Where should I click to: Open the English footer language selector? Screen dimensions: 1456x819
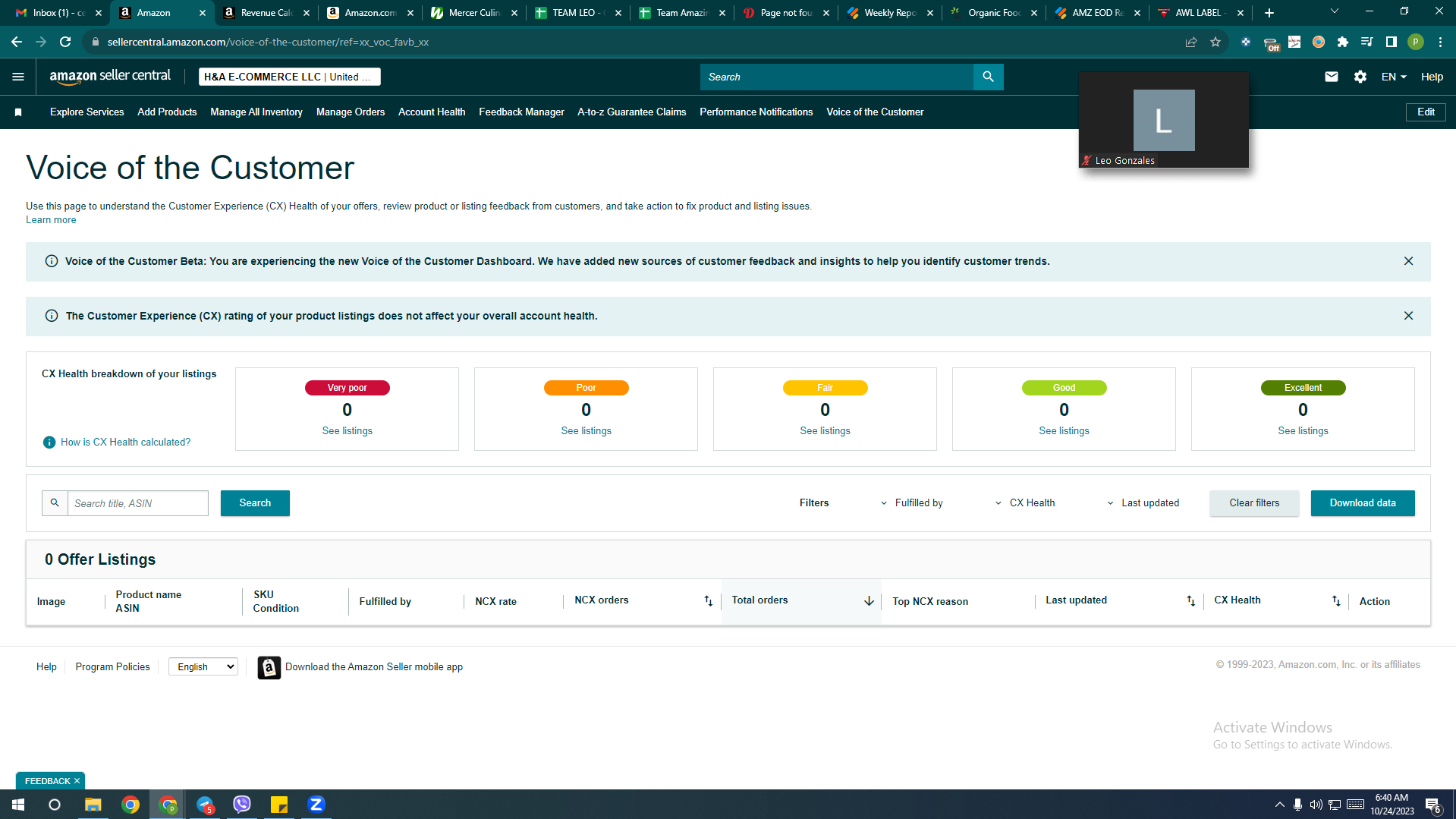203,667
